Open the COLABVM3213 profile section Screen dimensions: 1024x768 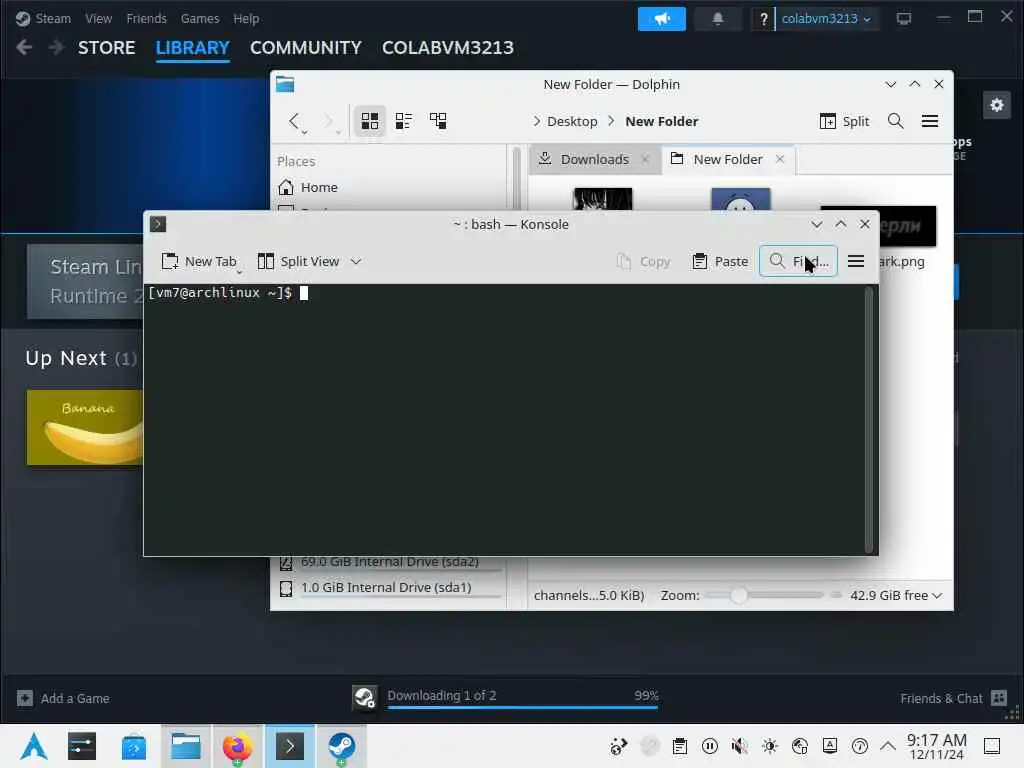pyautogui.click(x=448, y=48)
